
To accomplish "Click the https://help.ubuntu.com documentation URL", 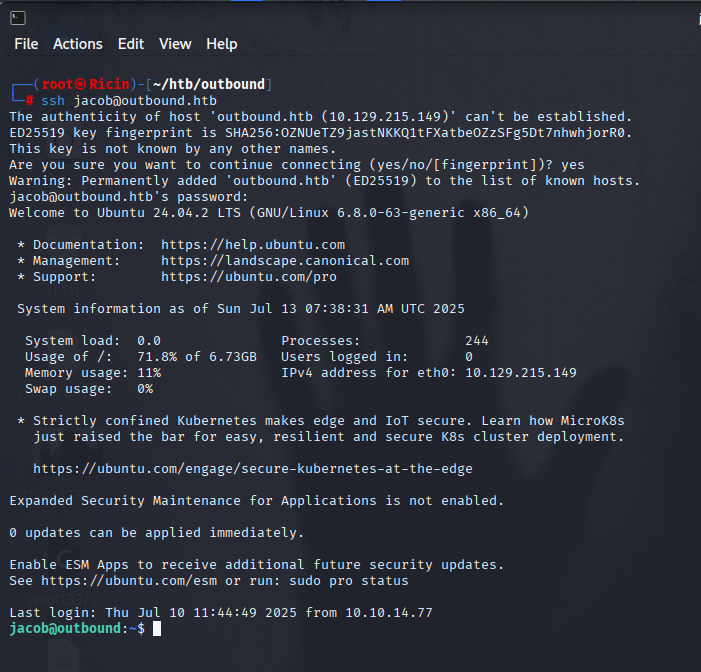I will [x=253, y=245].
